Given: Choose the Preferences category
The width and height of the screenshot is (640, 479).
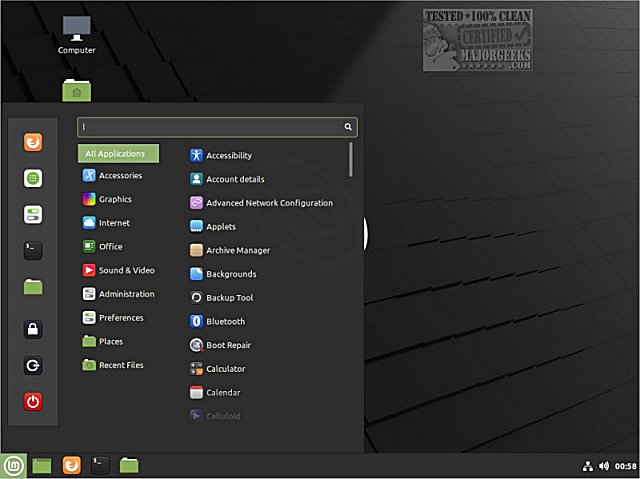Looking at the screenshot, I should coord(113,317).
